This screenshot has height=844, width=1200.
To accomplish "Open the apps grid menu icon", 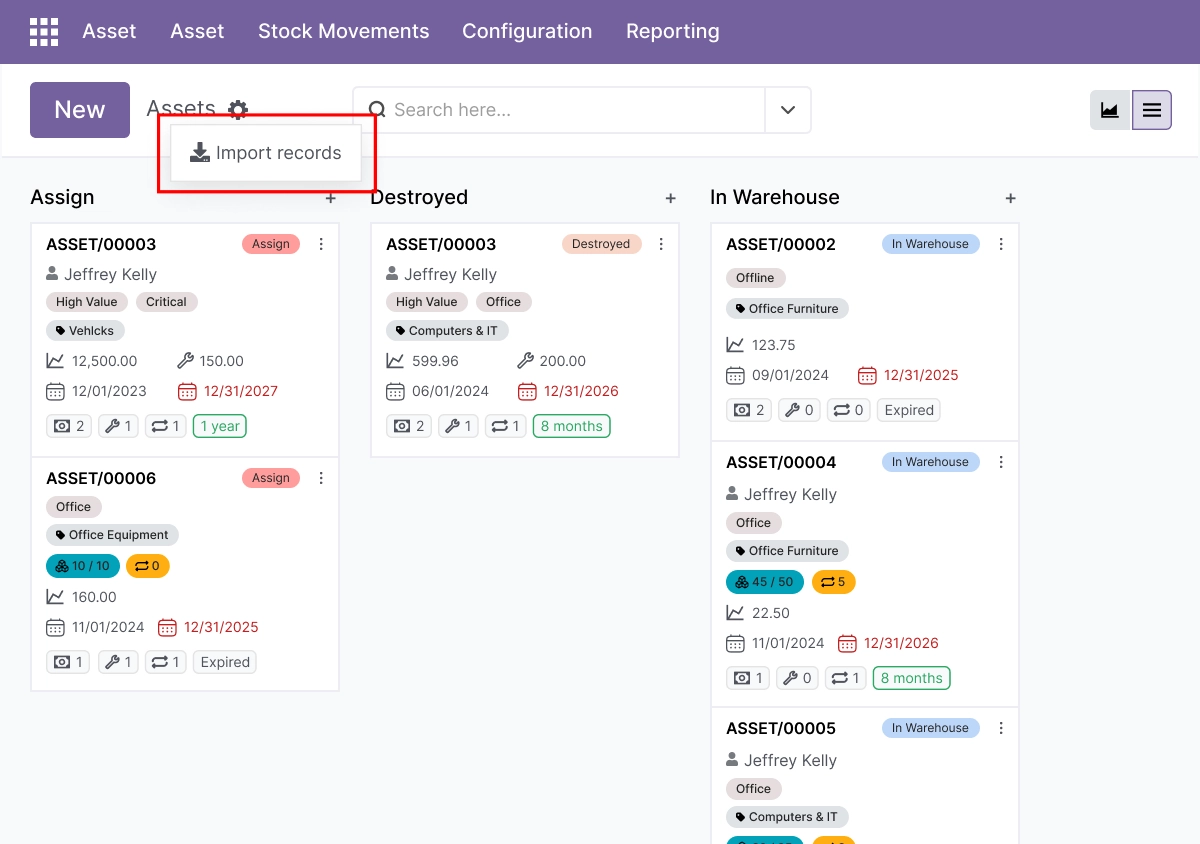I will click(x=44, y=32).
